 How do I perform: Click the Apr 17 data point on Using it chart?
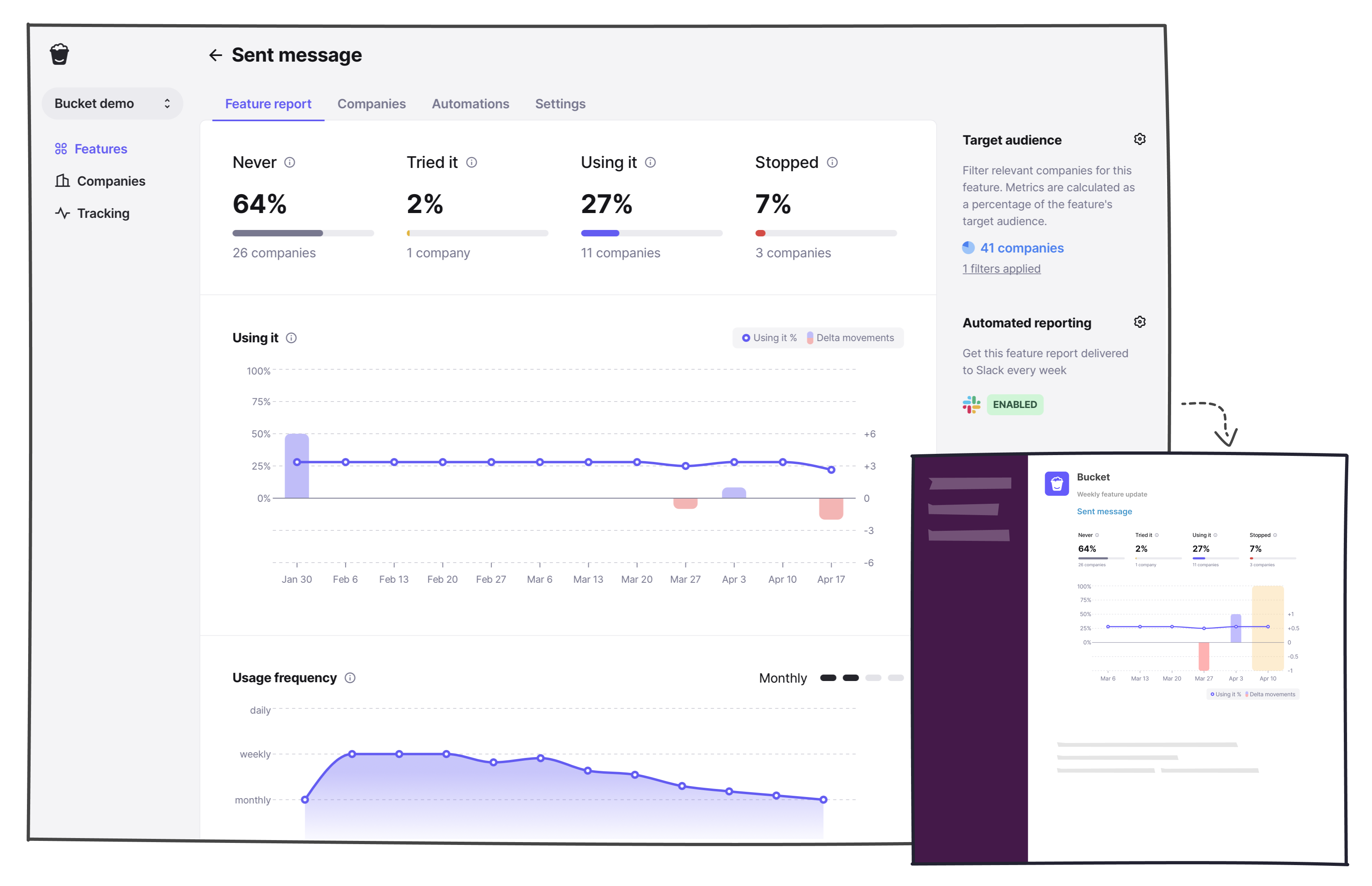(831, 470)
